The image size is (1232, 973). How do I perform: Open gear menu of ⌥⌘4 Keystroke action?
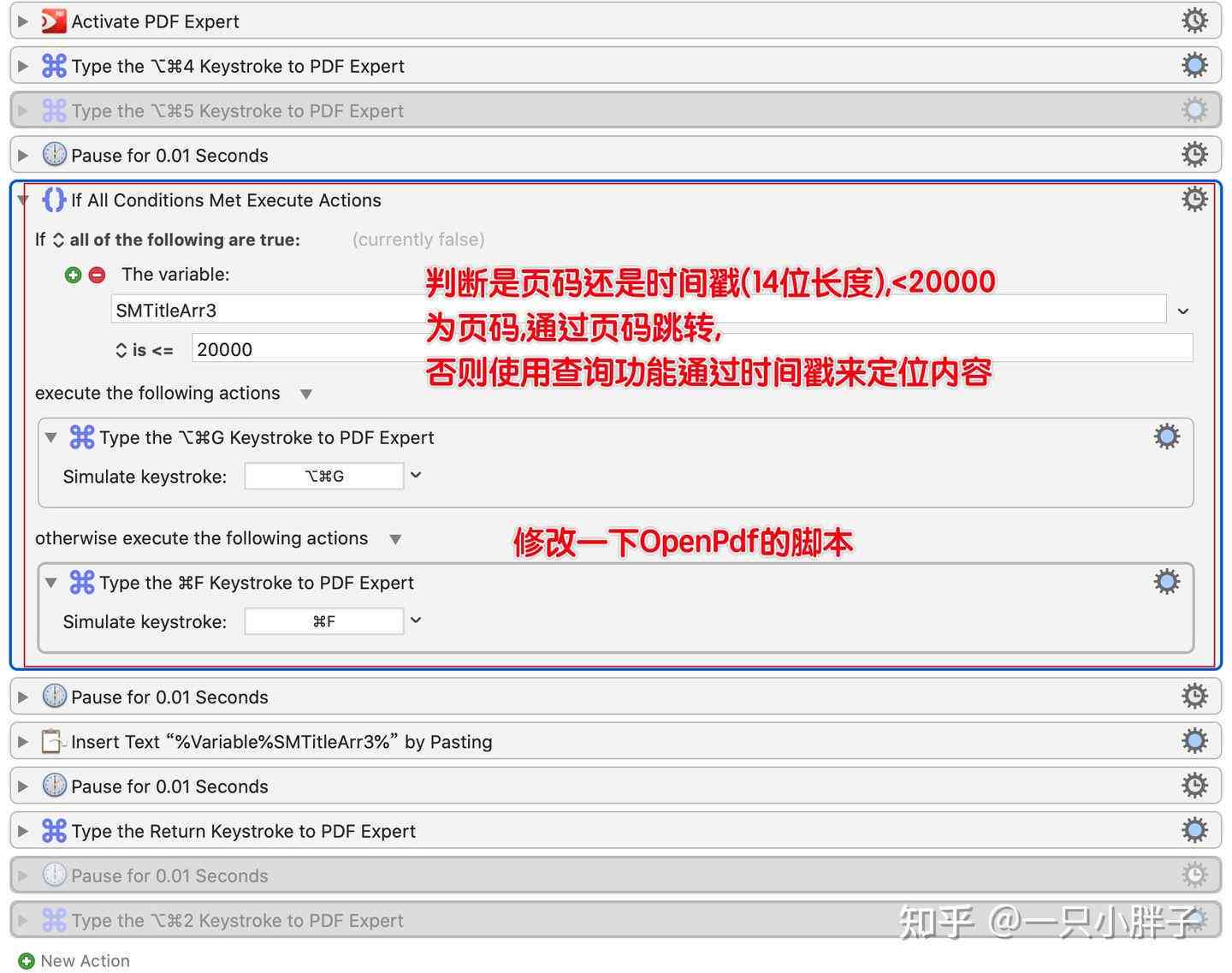[1194, 65]
